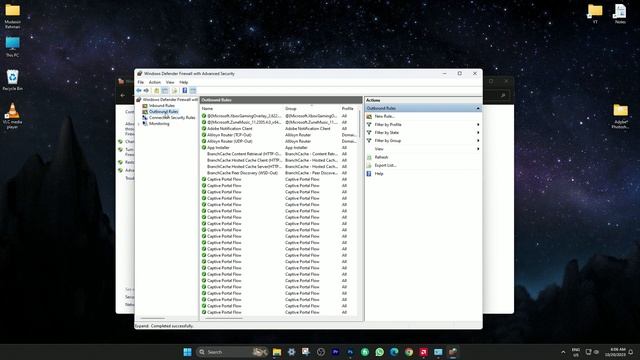This screenshot has height=360, width=640.
Task: Click green check icon beside Adobe Notification Client
Action: (x=204, y=128)
